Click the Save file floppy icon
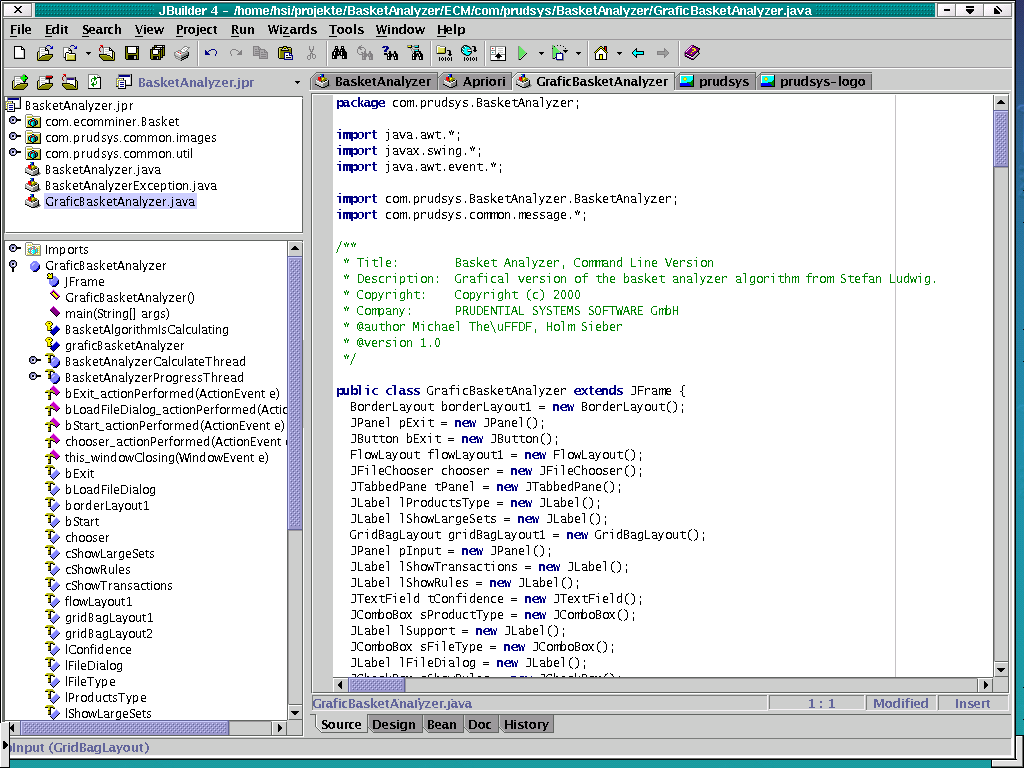The image size is (1024, 768). 131,53
